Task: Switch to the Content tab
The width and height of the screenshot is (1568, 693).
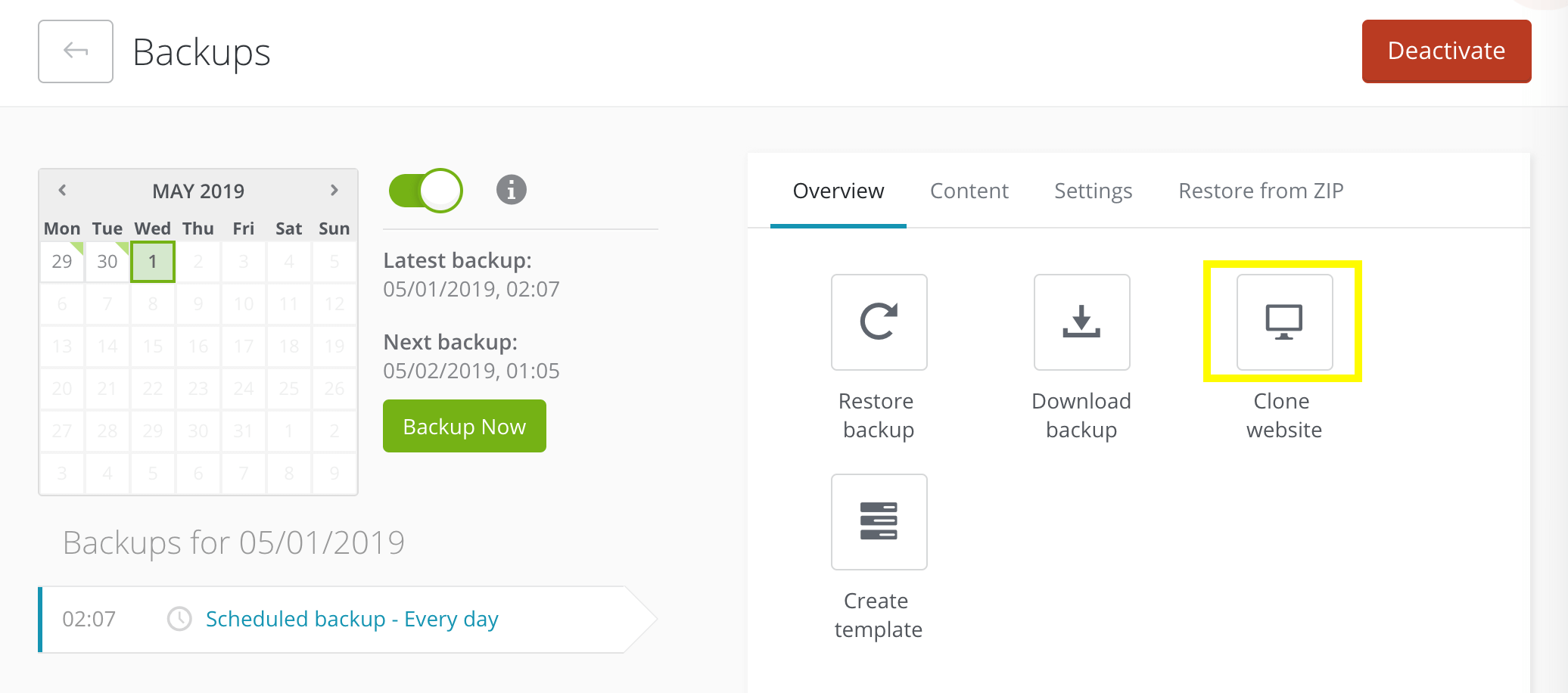Action: point(969,191)
